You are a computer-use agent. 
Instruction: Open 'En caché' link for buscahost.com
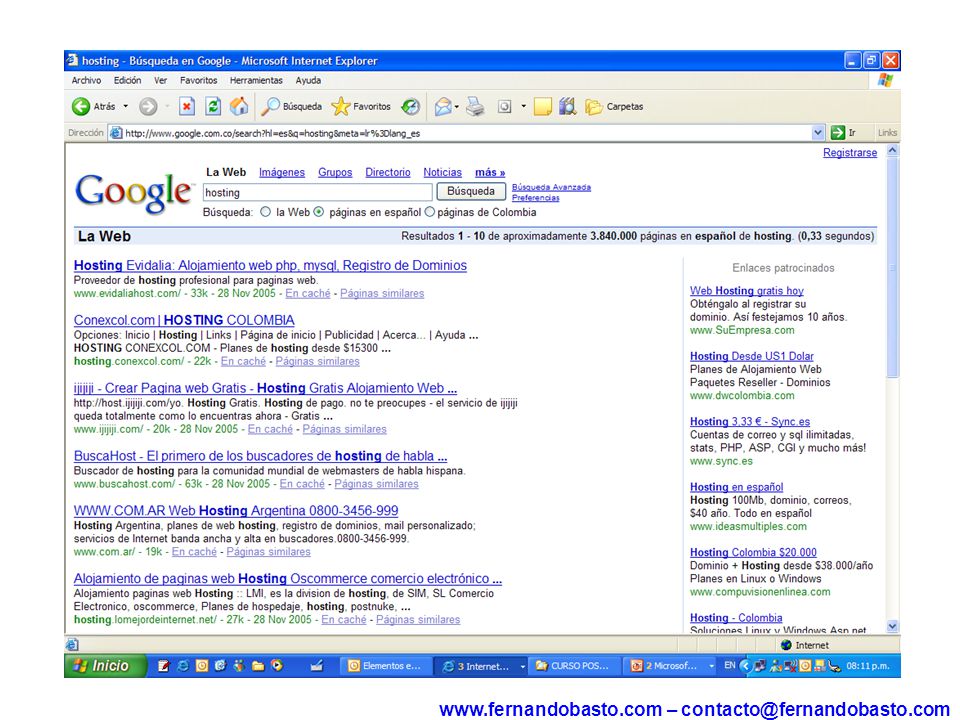click(302, 484)
